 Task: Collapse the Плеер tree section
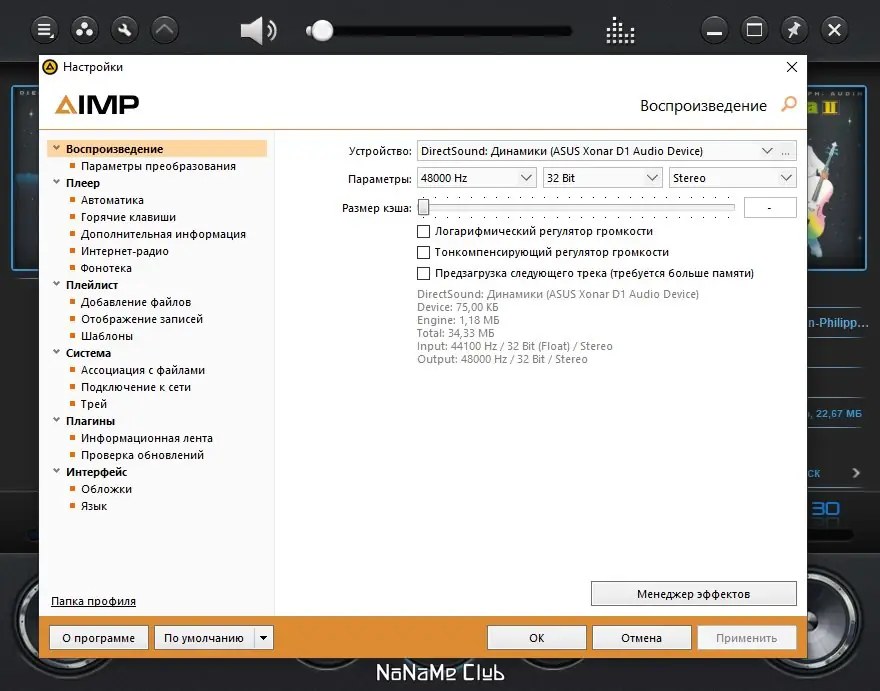[56, 182]
